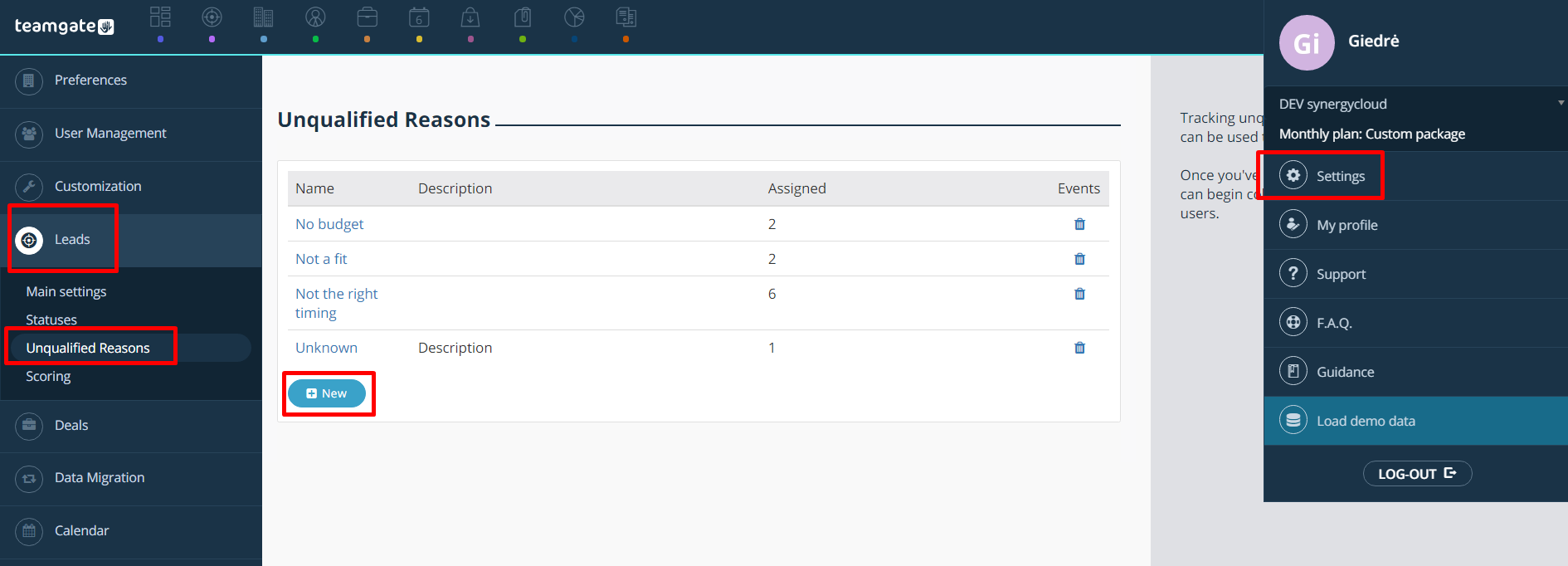Click assigned count 6 for Not the right timing

(x=772, y=294)
